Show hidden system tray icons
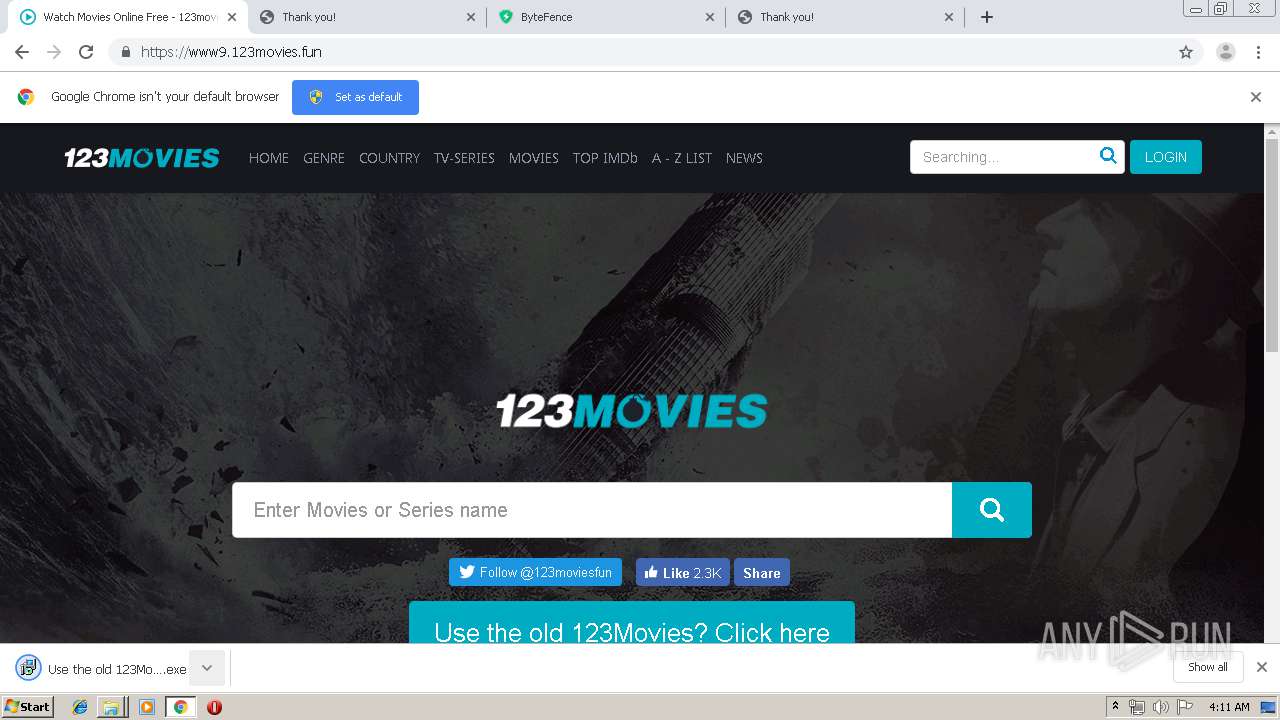 pyautogui.click(x=1115, y=707)
